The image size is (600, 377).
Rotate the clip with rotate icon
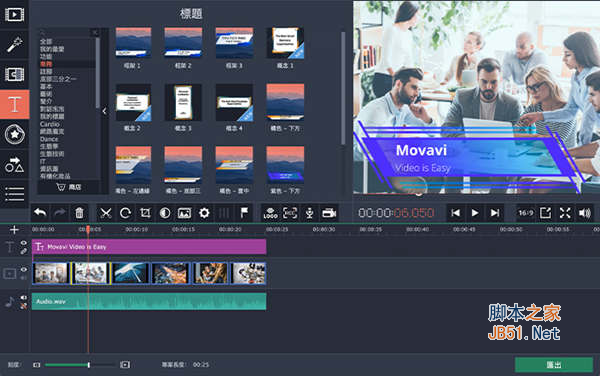coord(126,213)
